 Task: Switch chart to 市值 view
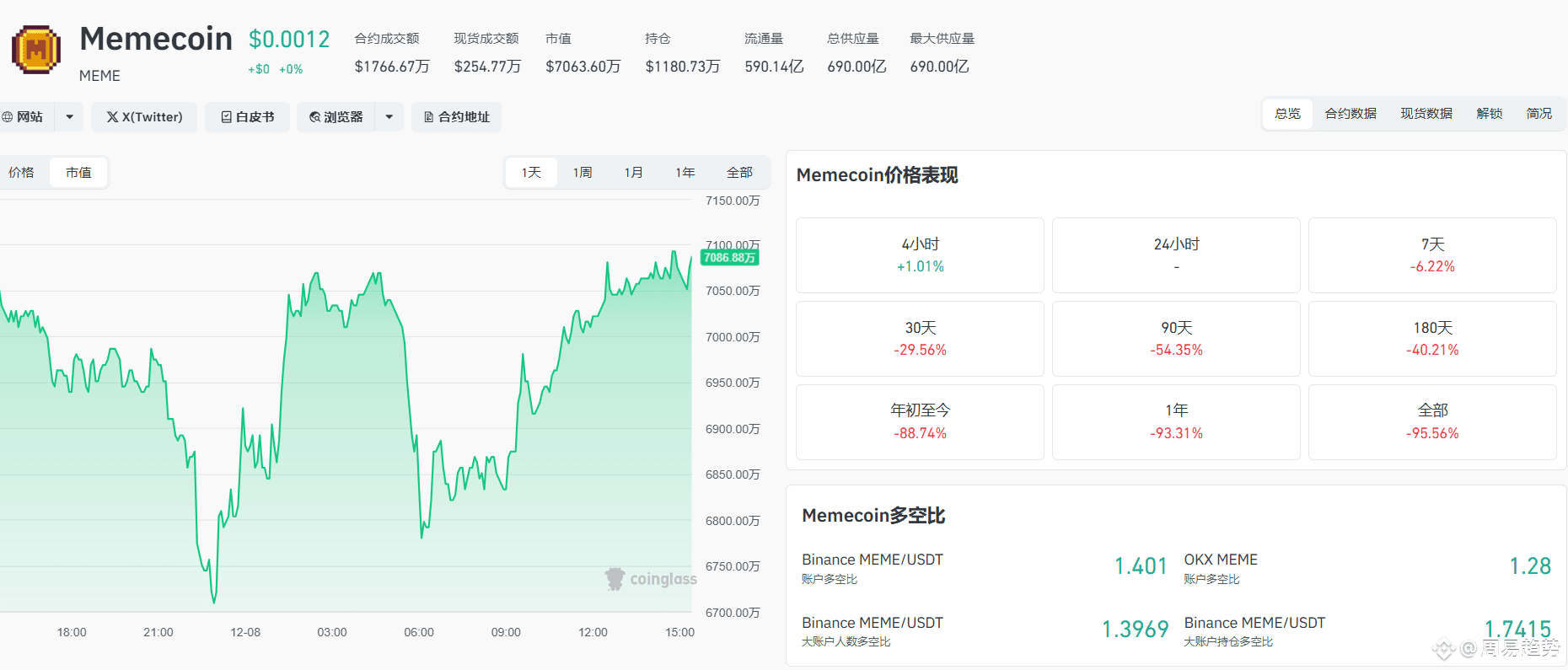pos(78,173)
